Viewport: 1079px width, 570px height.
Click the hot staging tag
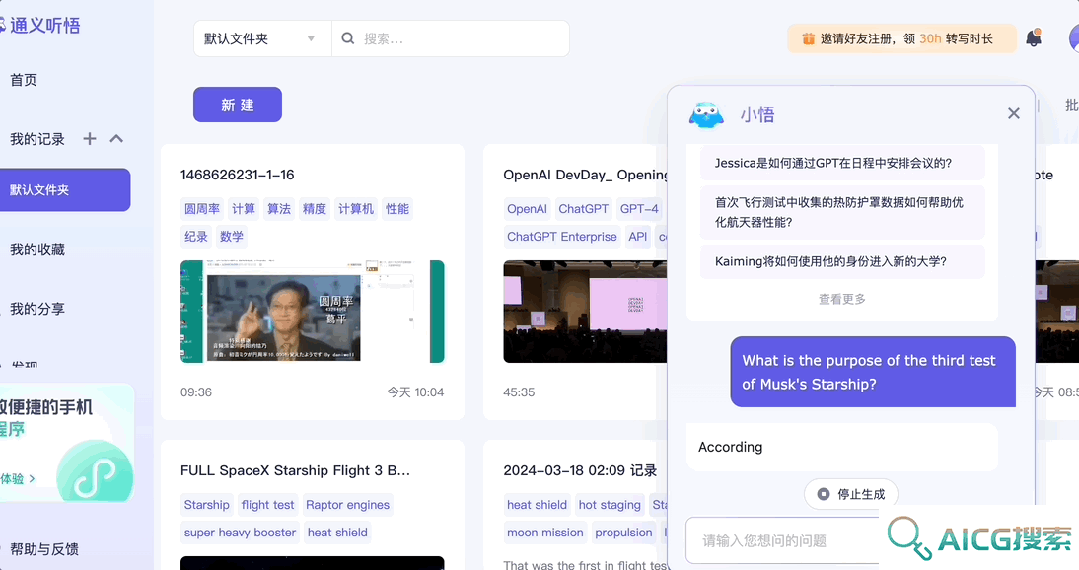(610, 505)
